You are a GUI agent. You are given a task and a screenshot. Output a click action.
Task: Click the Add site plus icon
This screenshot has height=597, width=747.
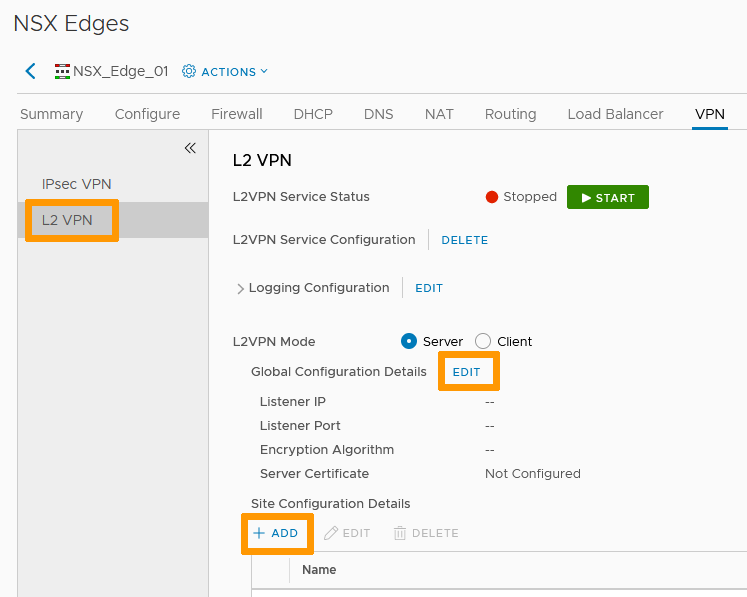259,534
